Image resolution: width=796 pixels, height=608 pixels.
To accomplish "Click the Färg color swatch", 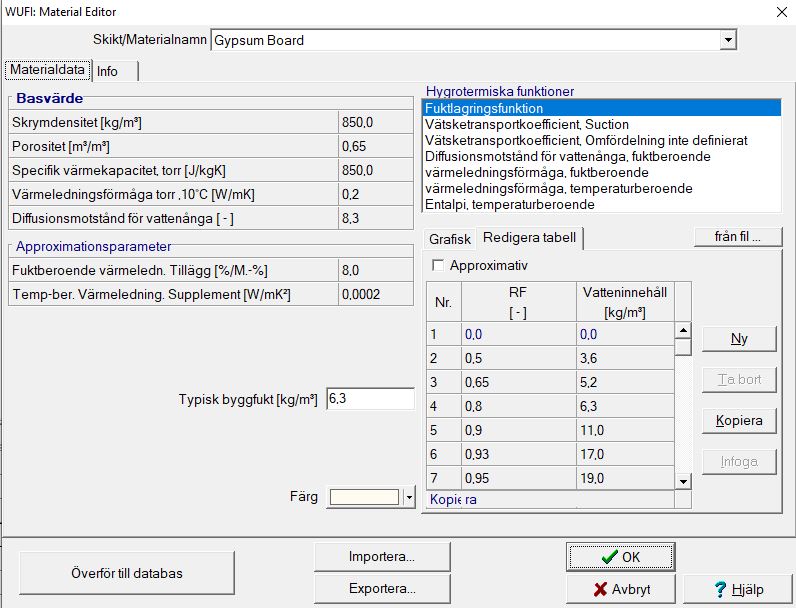I will 364,497.
